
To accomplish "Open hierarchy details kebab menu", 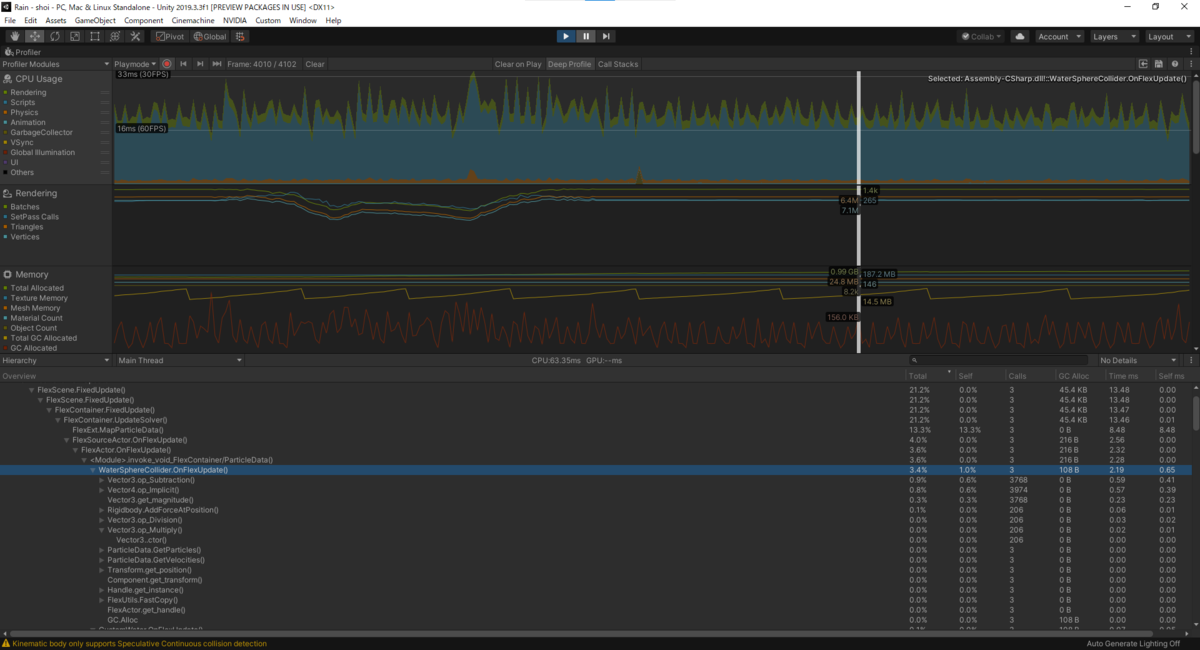I will click(x=1191, y=360).
